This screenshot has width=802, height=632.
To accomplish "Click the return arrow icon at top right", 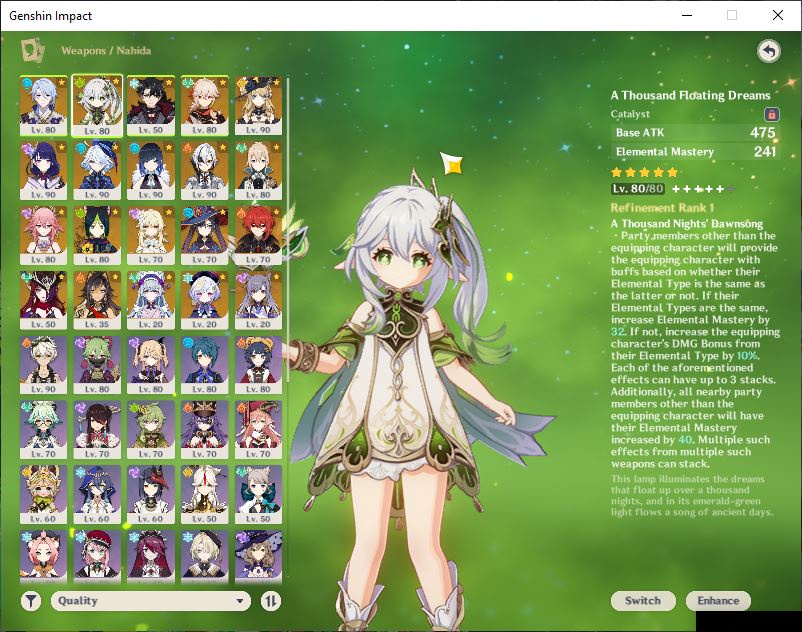I will 769,51.
